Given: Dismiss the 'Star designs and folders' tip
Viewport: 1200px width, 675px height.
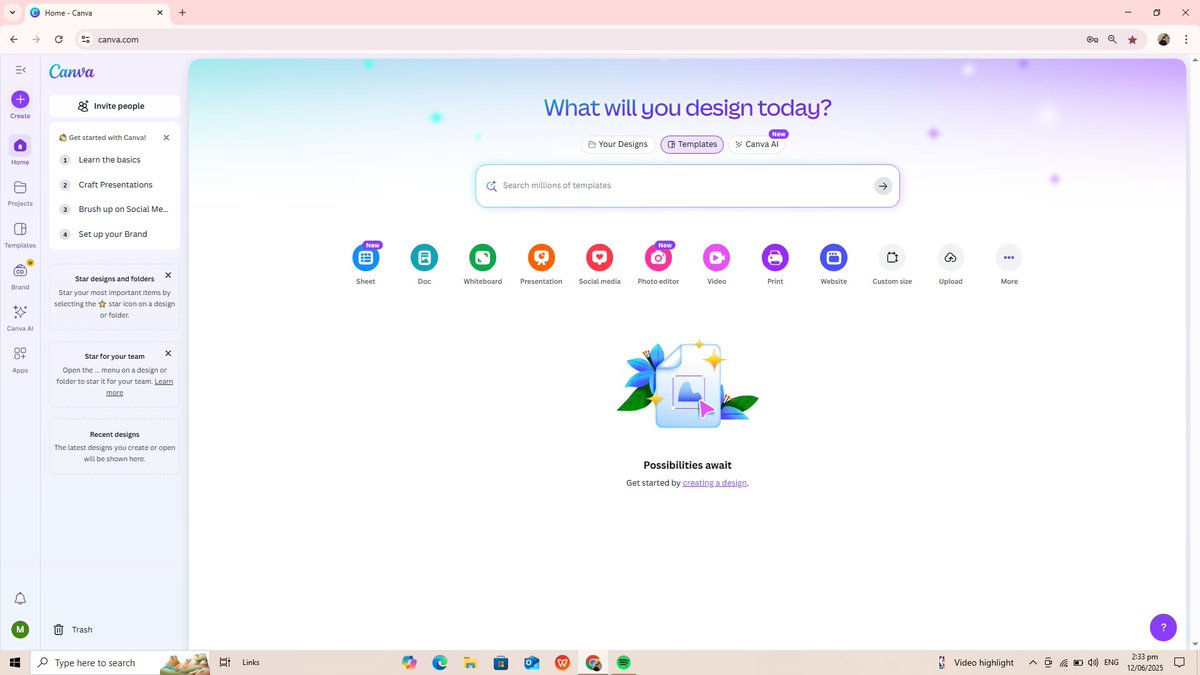Looking at the screenshot, I should [x=168, y=275].
